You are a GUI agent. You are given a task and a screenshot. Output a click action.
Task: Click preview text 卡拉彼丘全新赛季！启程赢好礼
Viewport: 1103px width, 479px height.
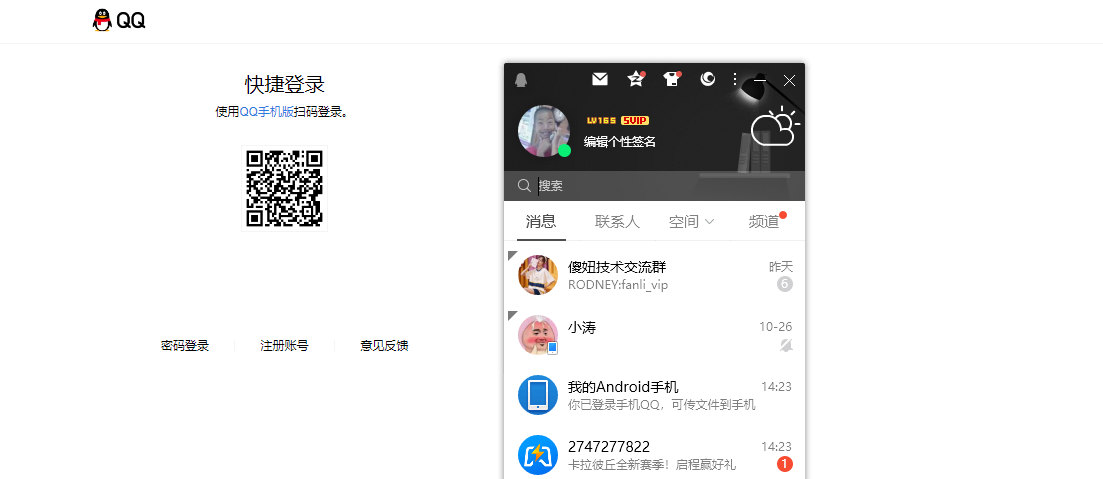click(652, 466)
